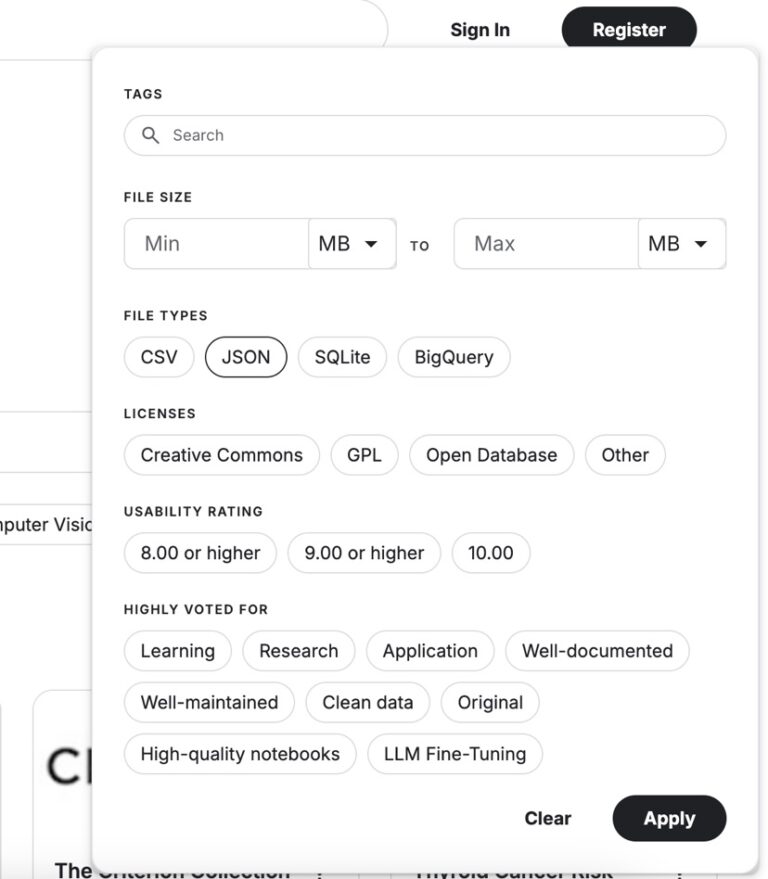Screen dimensions: 768x879
Task: Enable the SQLite file type filter
Action: [x=342, y=357]
